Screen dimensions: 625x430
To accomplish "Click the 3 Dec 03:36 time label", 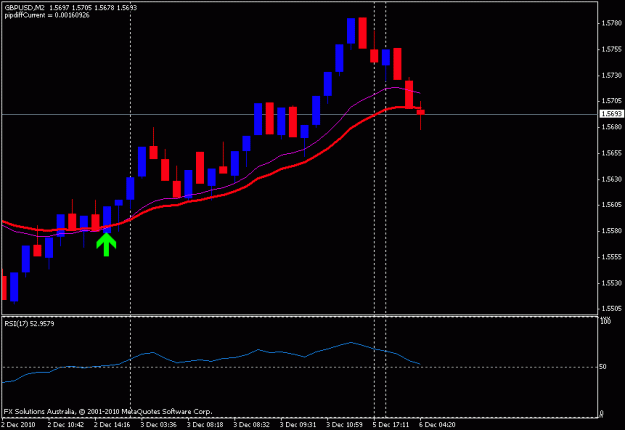I will 159,425.
